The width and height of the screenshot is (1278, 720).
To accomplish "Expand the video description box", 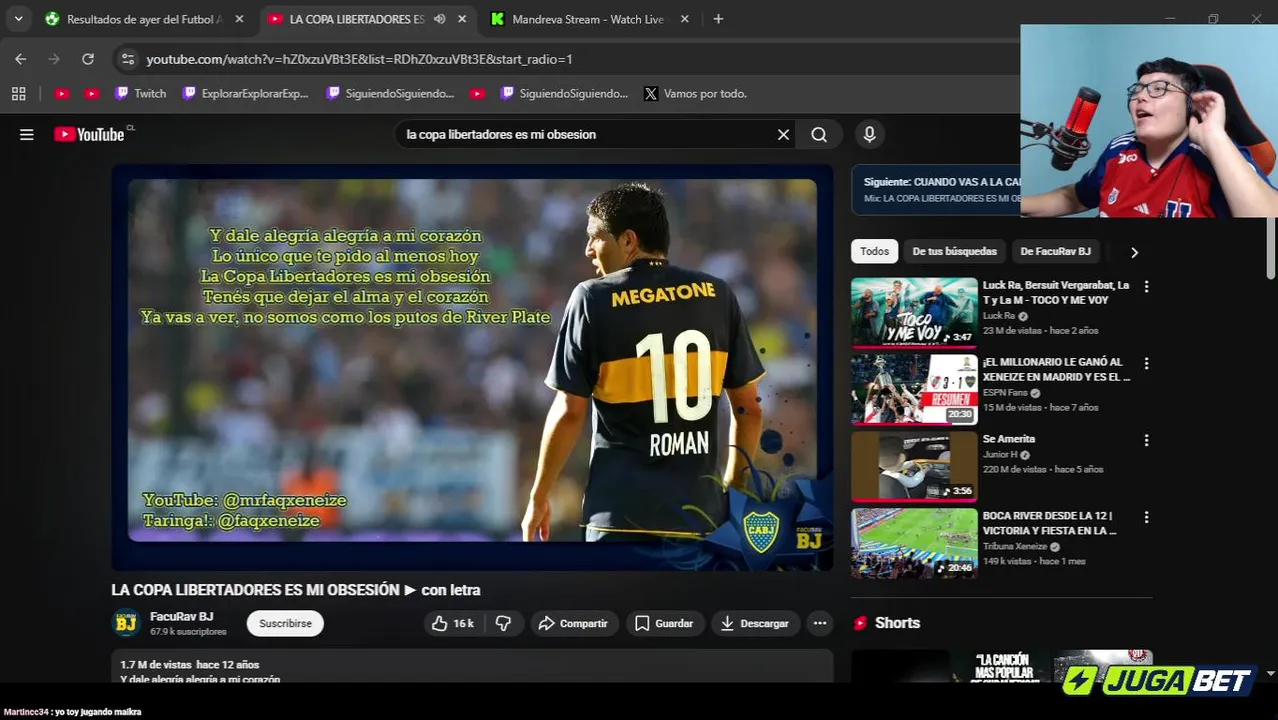I will [472, 666].
